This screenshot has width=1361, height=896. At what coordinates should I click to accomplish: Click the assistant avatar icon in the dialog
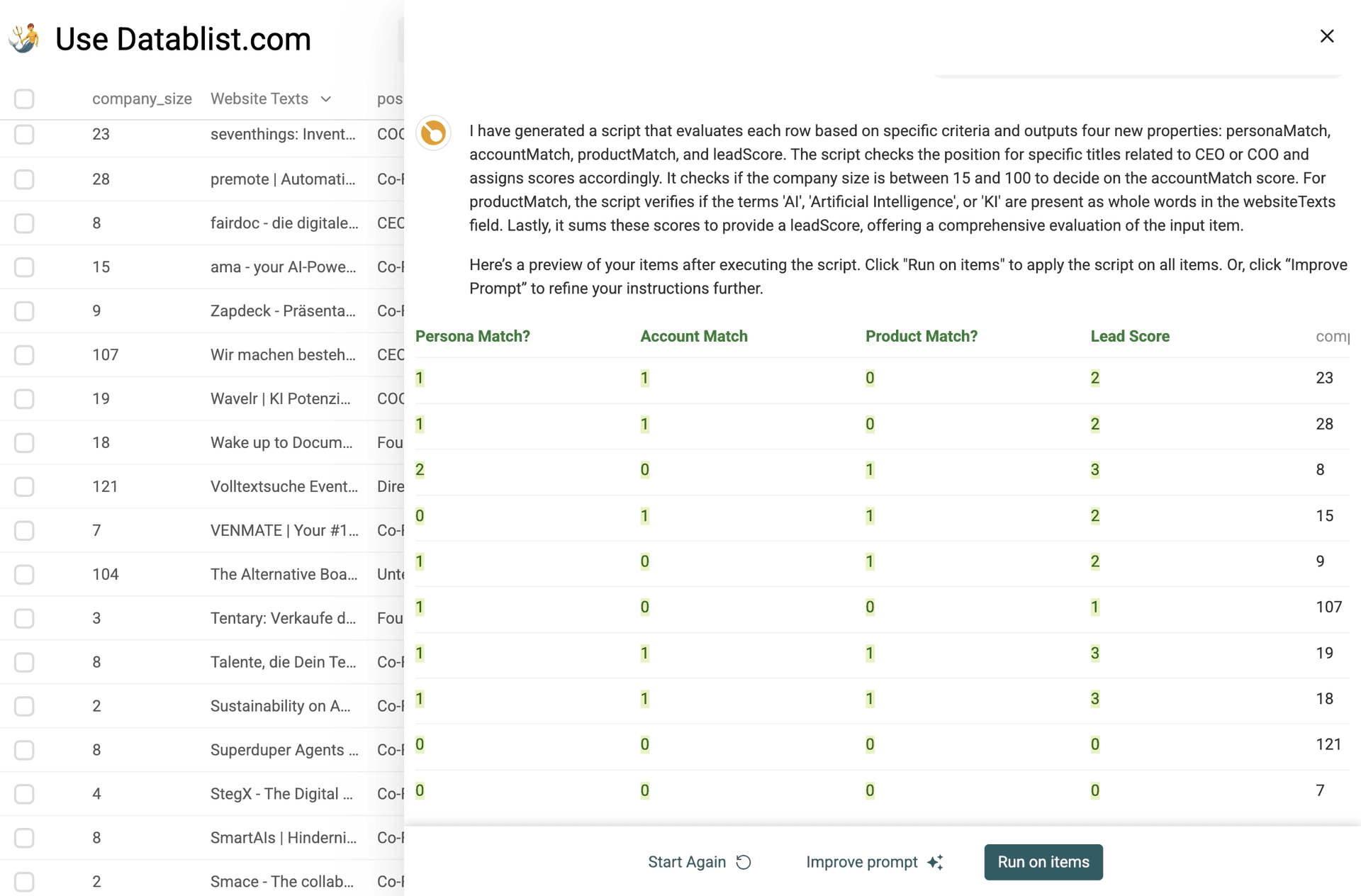(433, 133)
